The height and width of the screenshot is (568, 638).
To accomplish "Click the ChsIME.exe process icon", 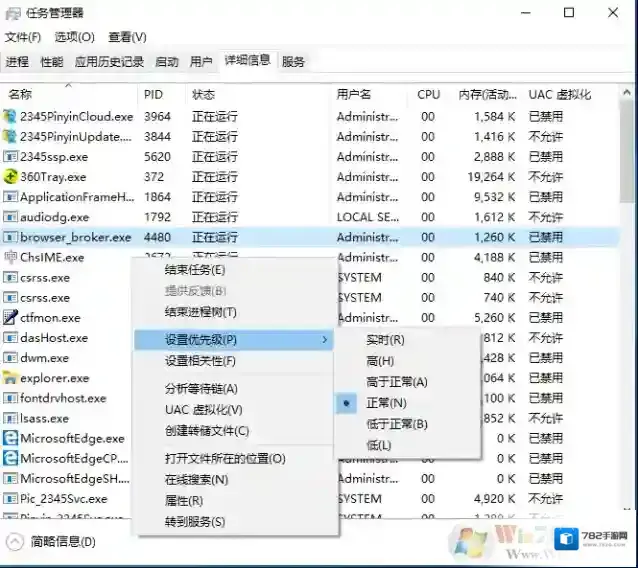I will pos(10,257).
